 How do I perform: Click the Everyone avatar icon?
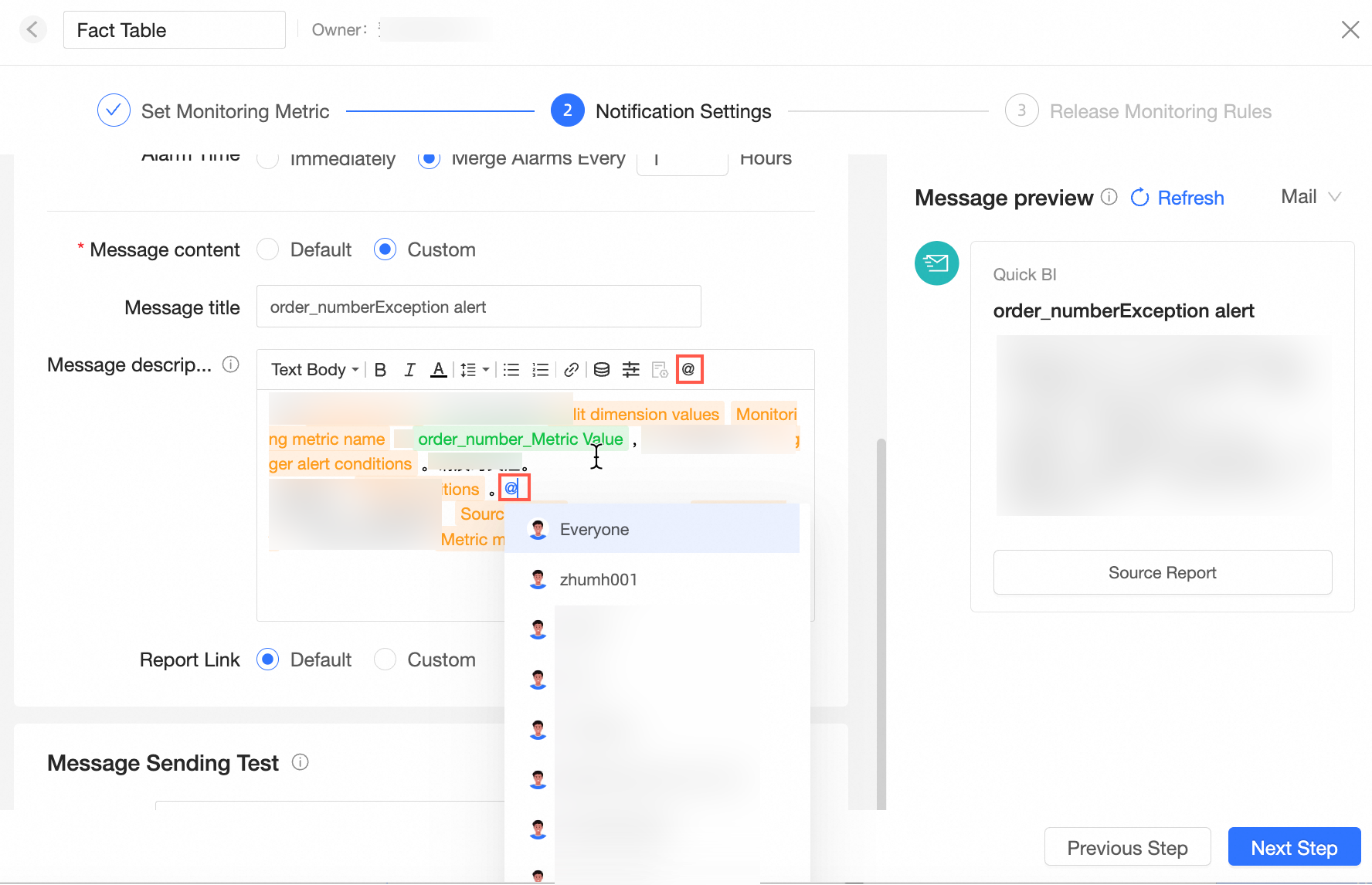pyautogui.click(x=538, y=529)
